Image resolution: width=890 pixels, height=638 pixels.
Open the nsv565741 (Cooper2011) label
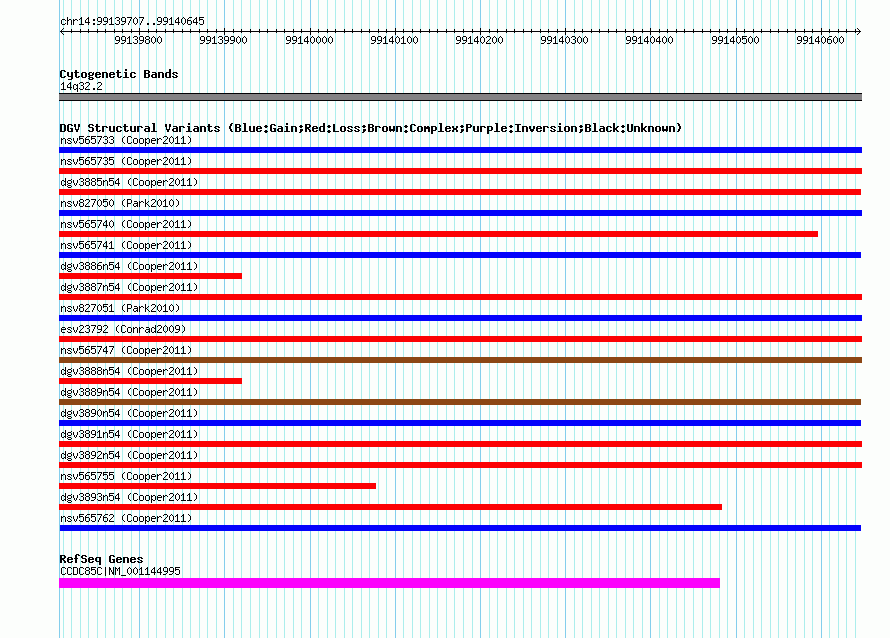tap(126, 245)
